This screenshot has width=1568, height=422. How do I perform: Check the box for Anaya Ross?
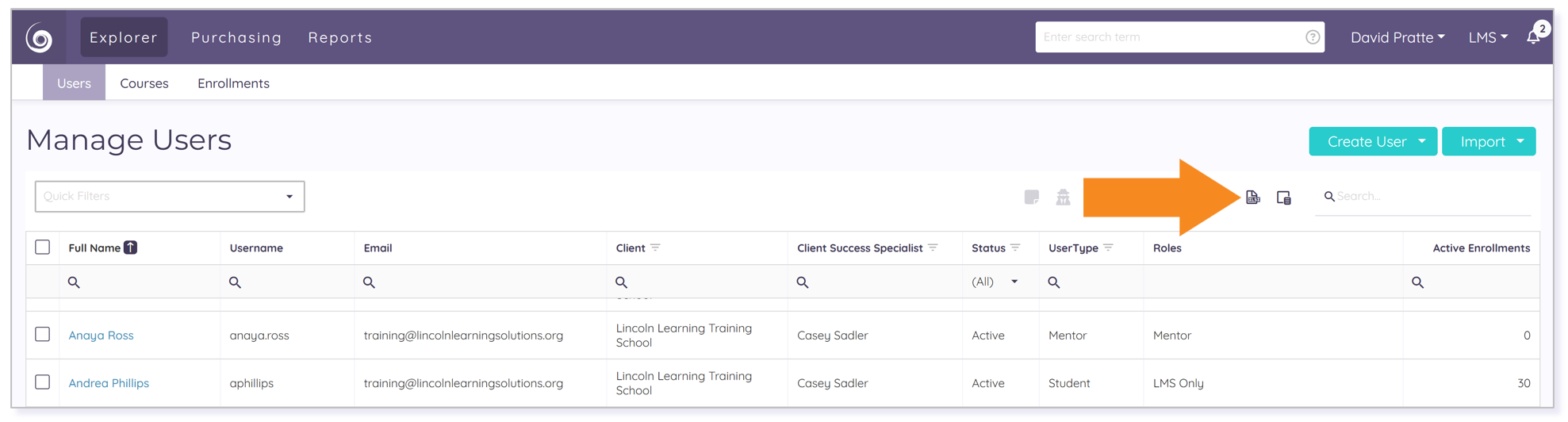click(x=43, y=334)
